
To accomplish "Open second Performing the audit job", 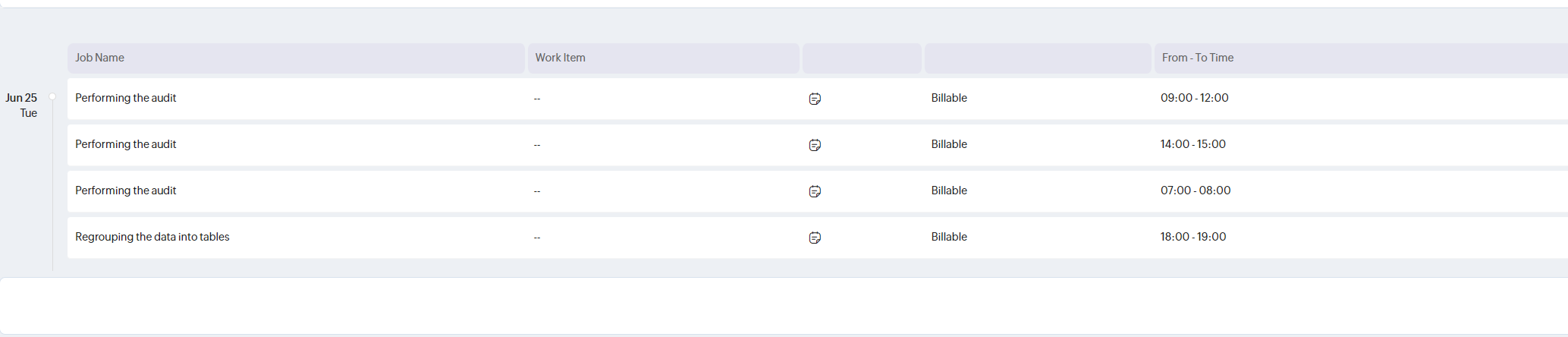I will point(125,144).
